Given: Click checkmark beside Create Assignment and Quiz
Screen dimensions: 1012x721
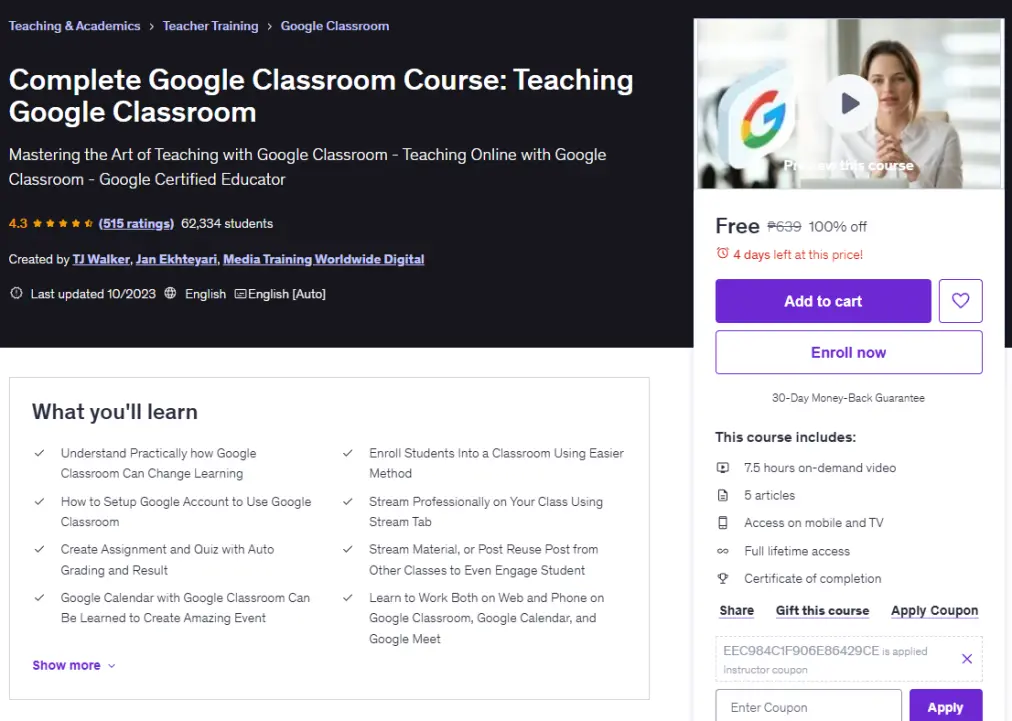Looking at the screenshot, I should pos(39,550).
